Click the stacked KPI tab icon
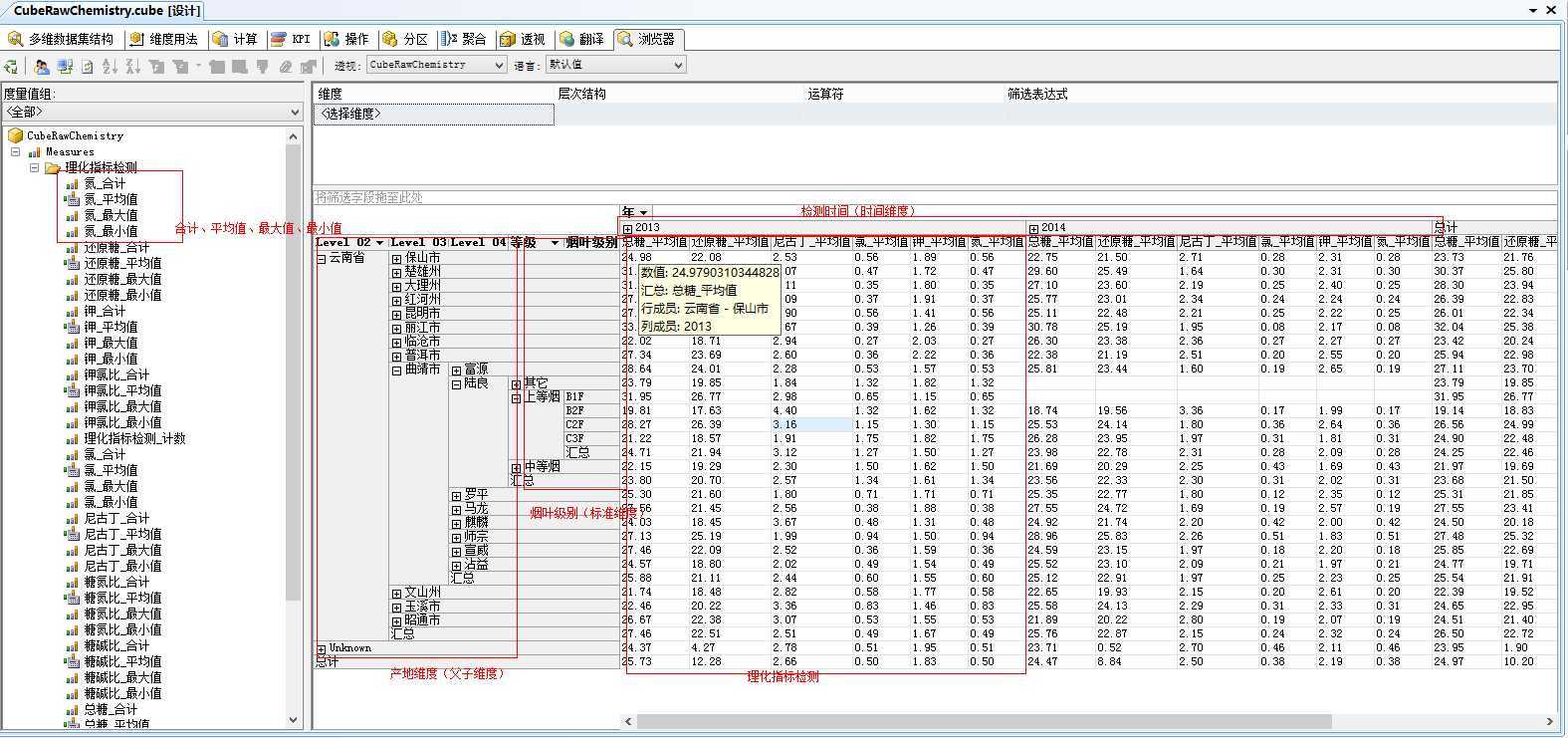Viewport: 1568px width, 738px height. (x=279, y=39)
